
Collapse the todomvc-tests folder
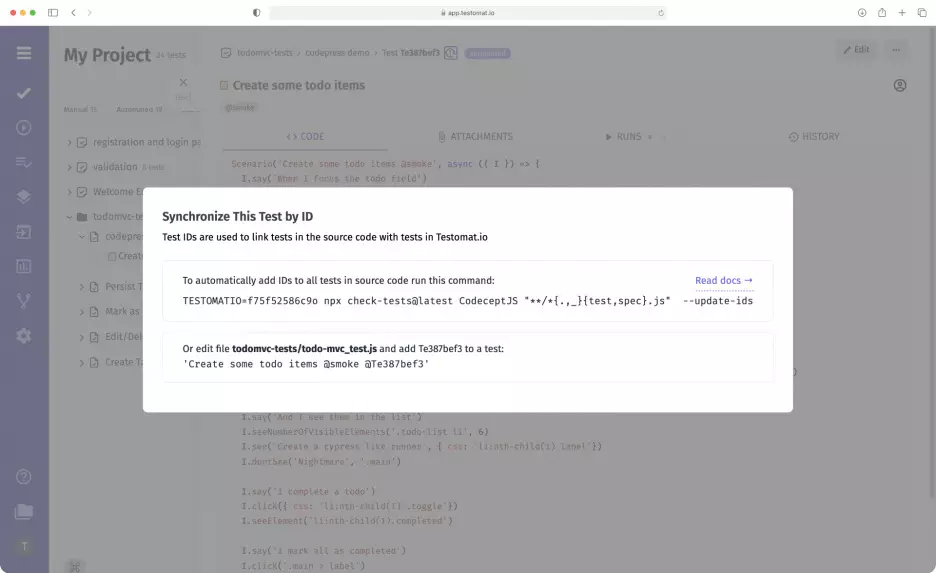click(x=70, y=216)
